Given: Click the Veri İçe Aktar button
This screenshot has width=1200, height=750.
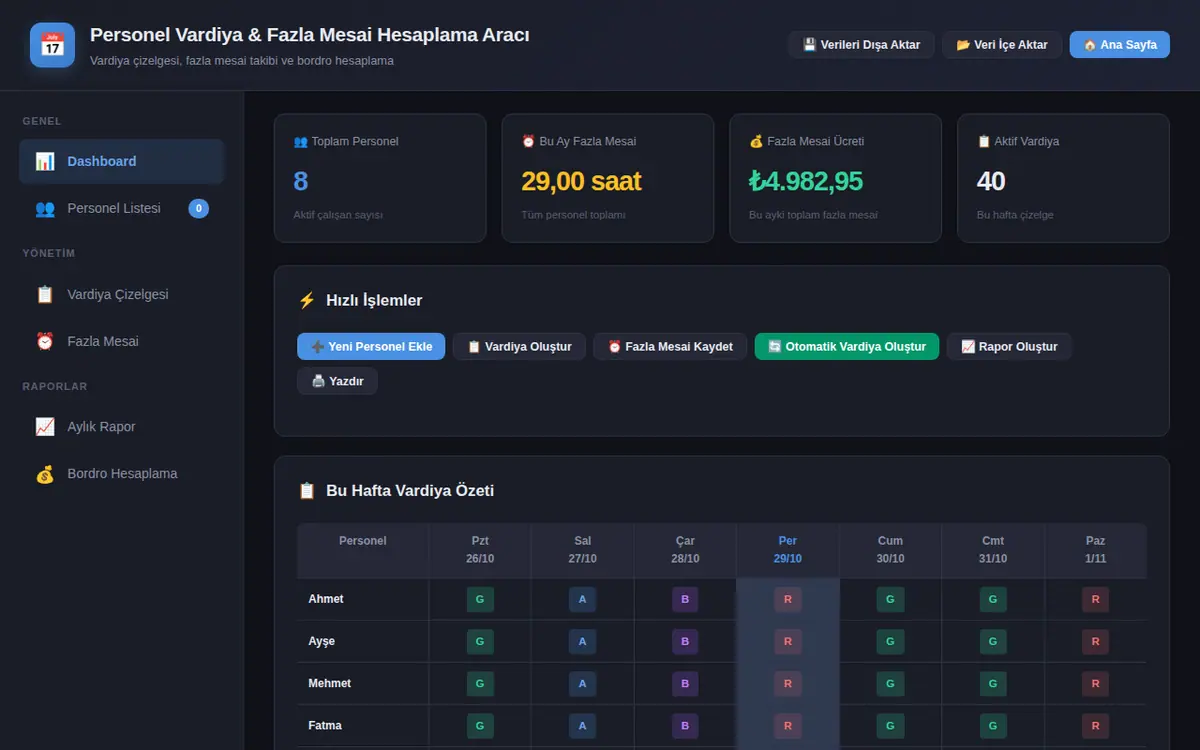Looking at the screenshot, I should tap(1002, 45).
